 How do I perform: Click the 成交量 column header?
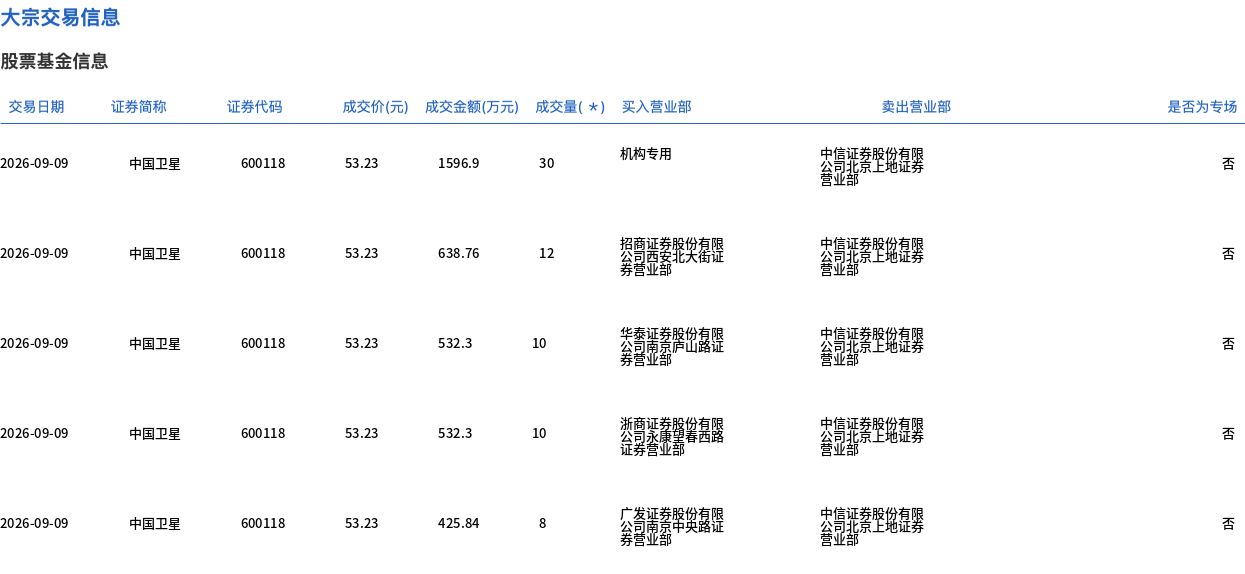[570, 107]
